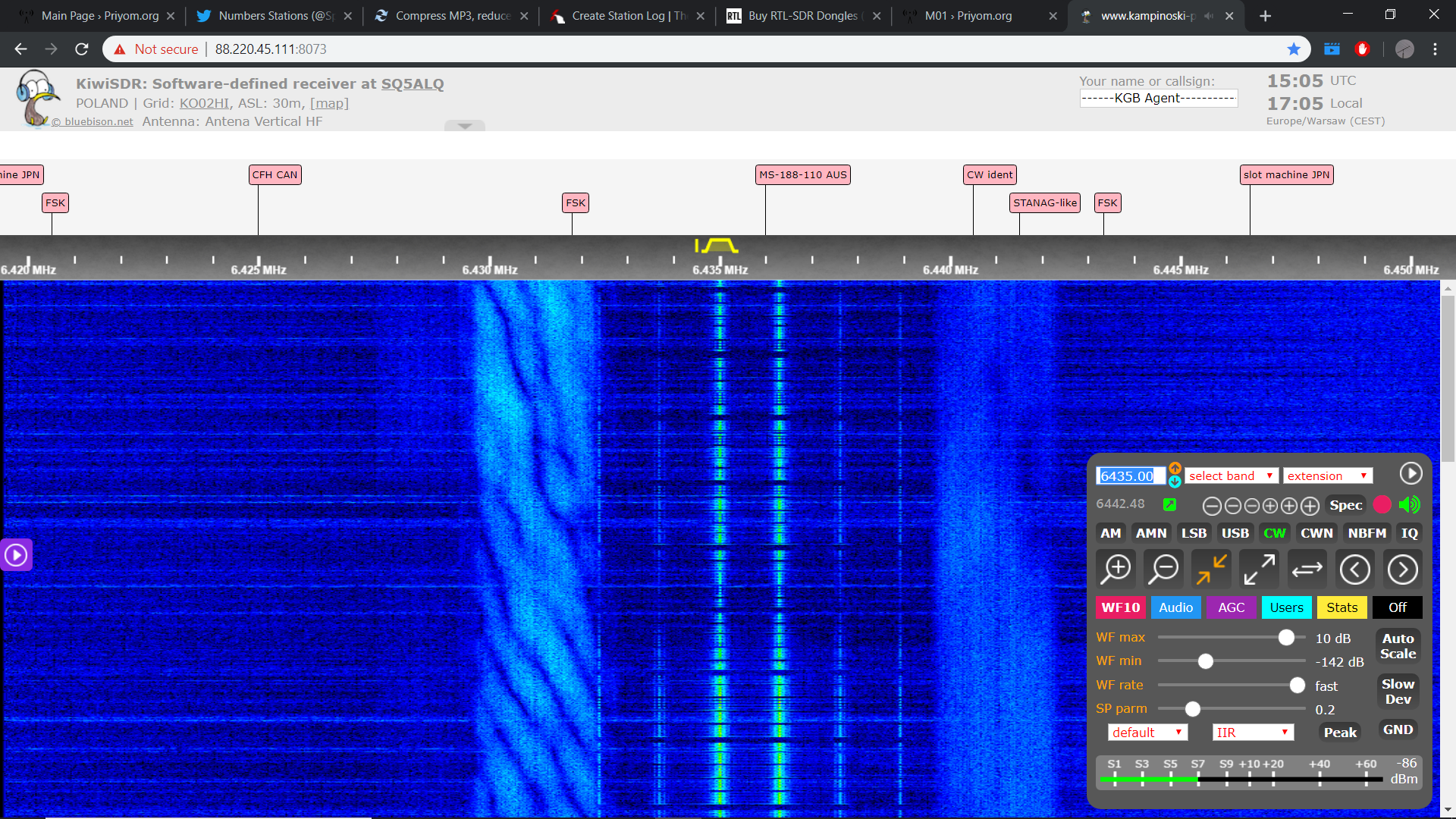This screenshot has height=819, width=1456.
Task: Open the Users tab
Action: point(1286,607)
